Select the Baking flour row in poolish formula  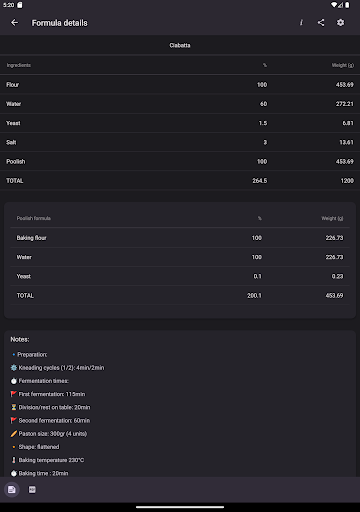(x=180, y=238)
